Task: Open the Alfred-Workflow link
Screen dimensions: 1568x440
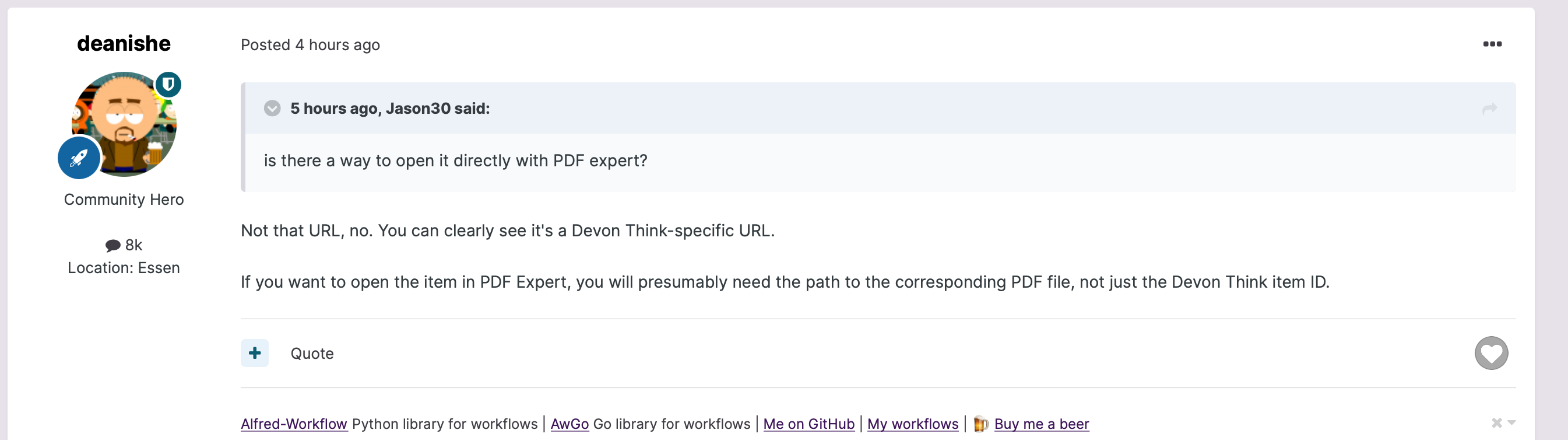Action: coord(294,424)
